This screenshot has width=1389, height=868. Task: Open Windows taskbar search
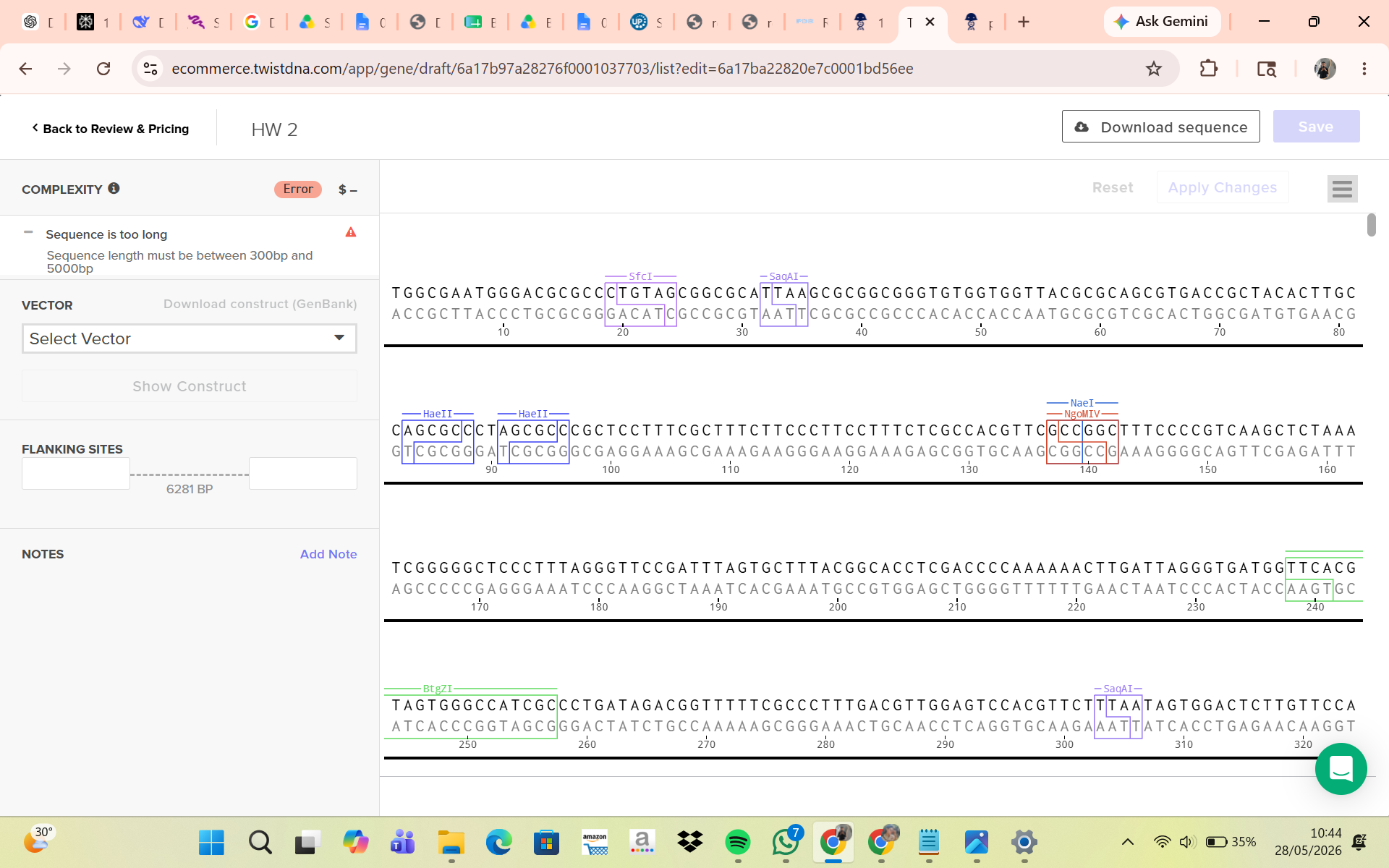point(260,842)
